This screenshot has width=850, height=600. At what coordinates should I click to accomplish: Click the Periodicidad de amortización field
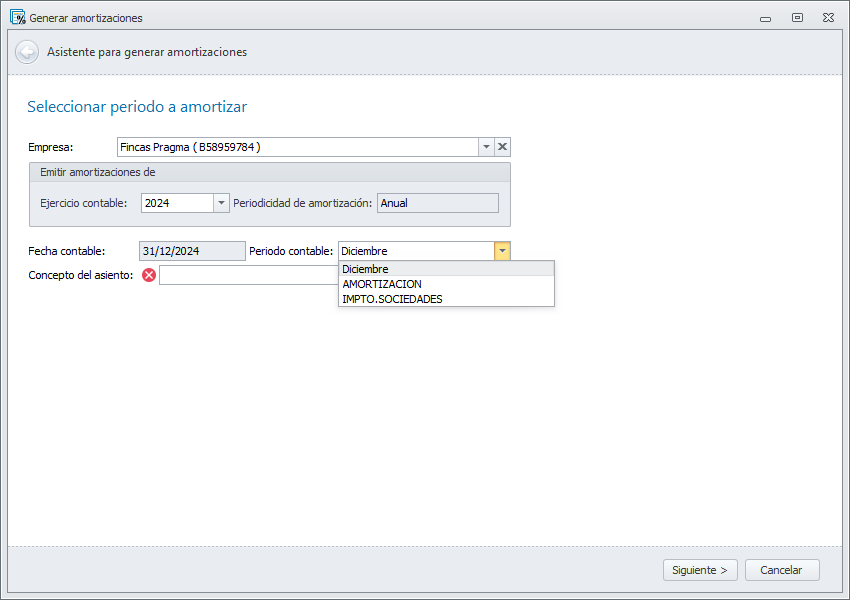point(437,203)
